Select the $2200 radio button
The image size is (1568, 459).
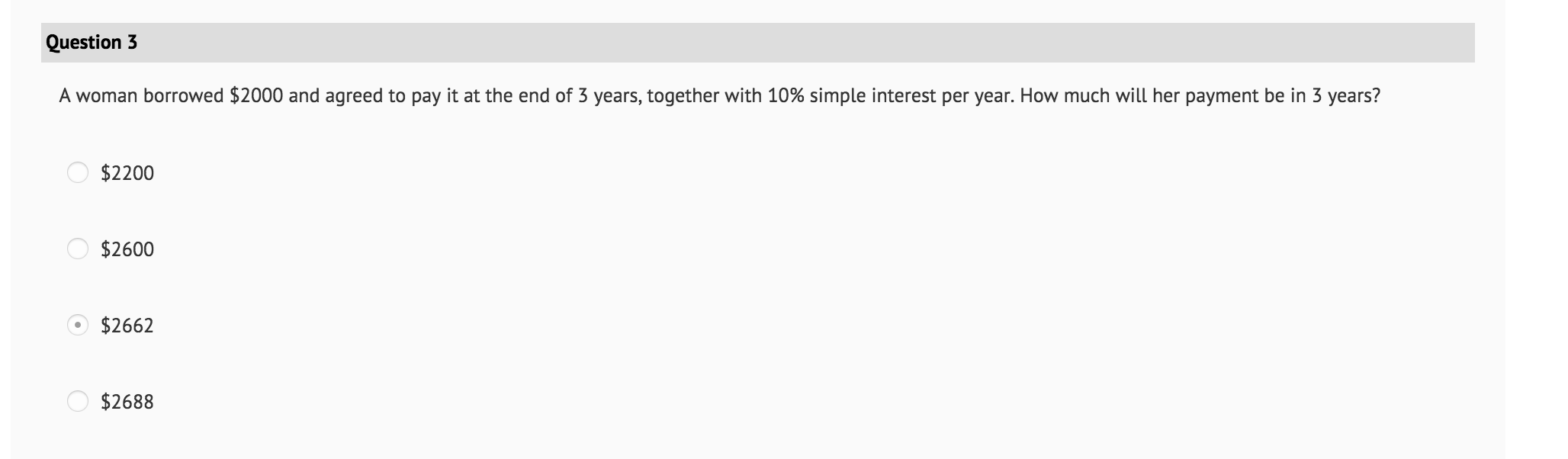pyautogui.click(x=78, y=173)
